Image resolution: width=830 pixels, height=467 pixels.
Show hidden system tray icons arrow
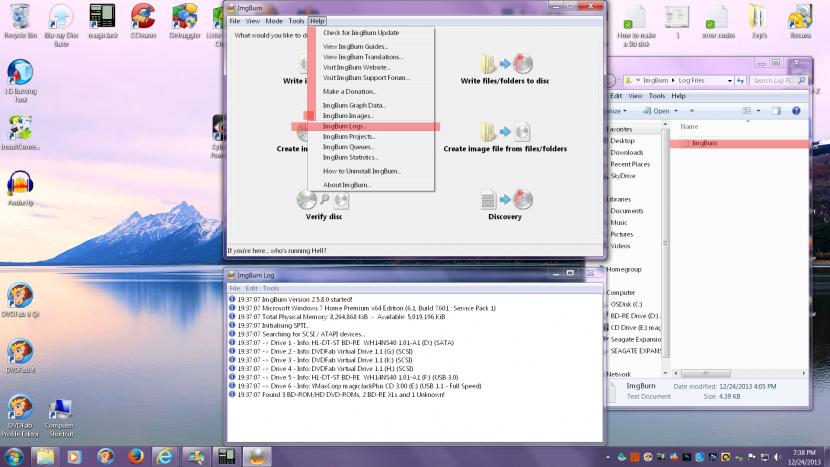click(608, 457)
